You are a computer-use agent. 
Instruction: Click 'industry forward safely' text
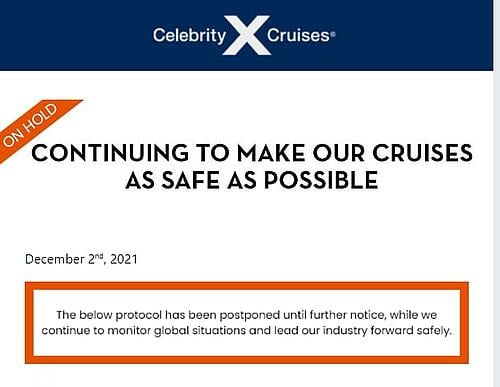pos(387,331)
